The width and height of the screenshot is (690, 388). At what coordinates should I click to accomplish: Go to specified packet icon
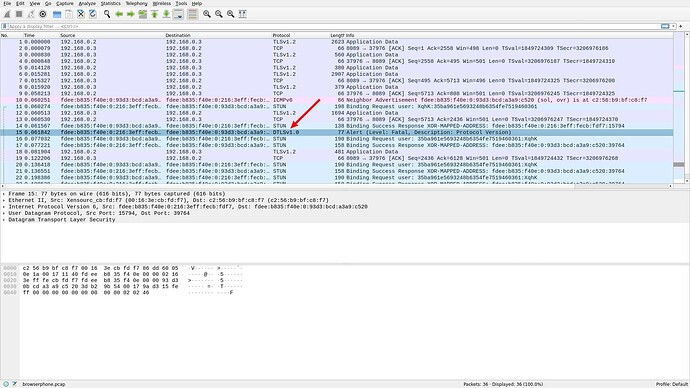[x=143, y=14]
